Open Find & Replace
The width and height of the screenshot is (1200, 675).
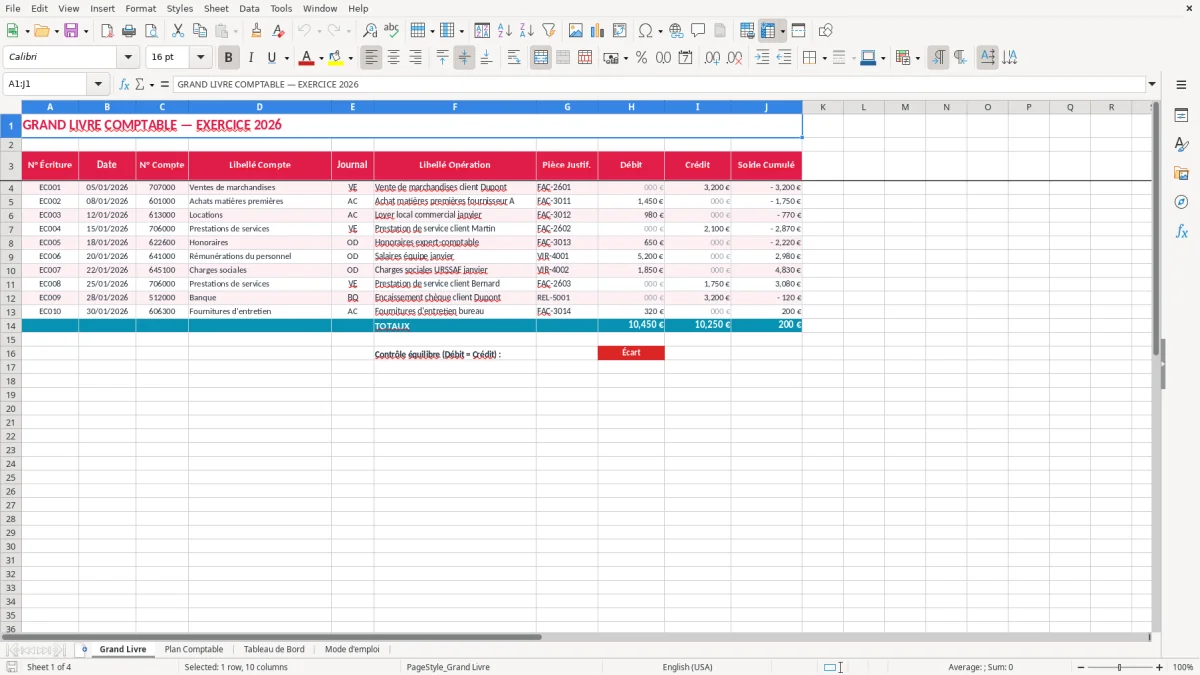[370, 31]
